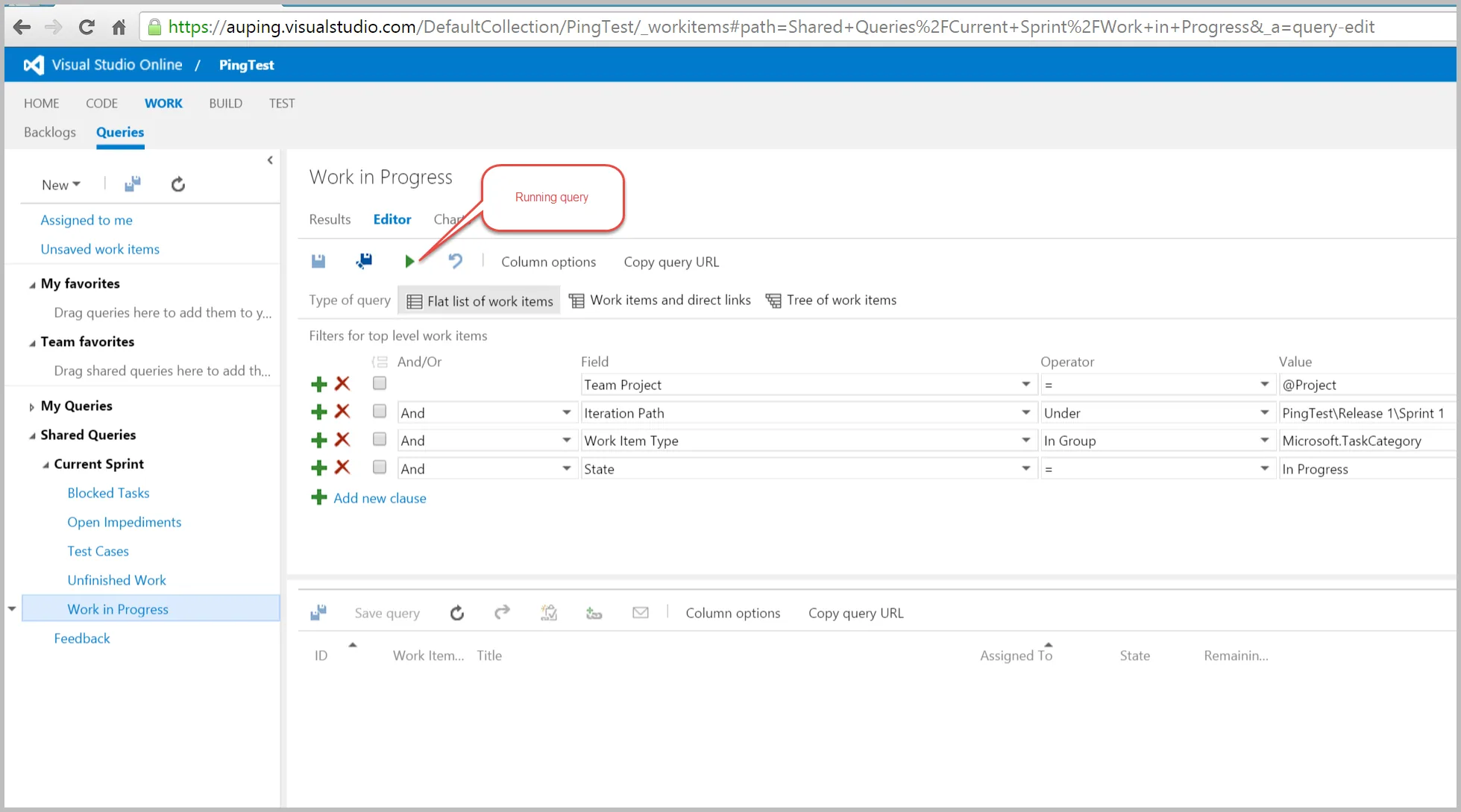The width and height of the screenshot is (1461, 812).
Task: Revert query changes with undo icon
Action: coord(455,261)
